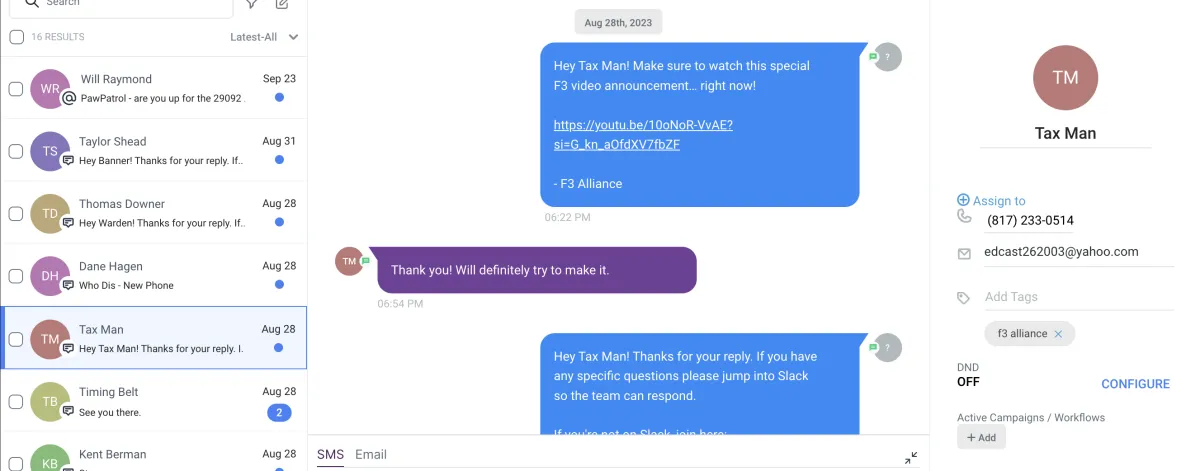Open the Add Tags field
The width and height of the screenshot is (1200, 471).
point(1076,297)
